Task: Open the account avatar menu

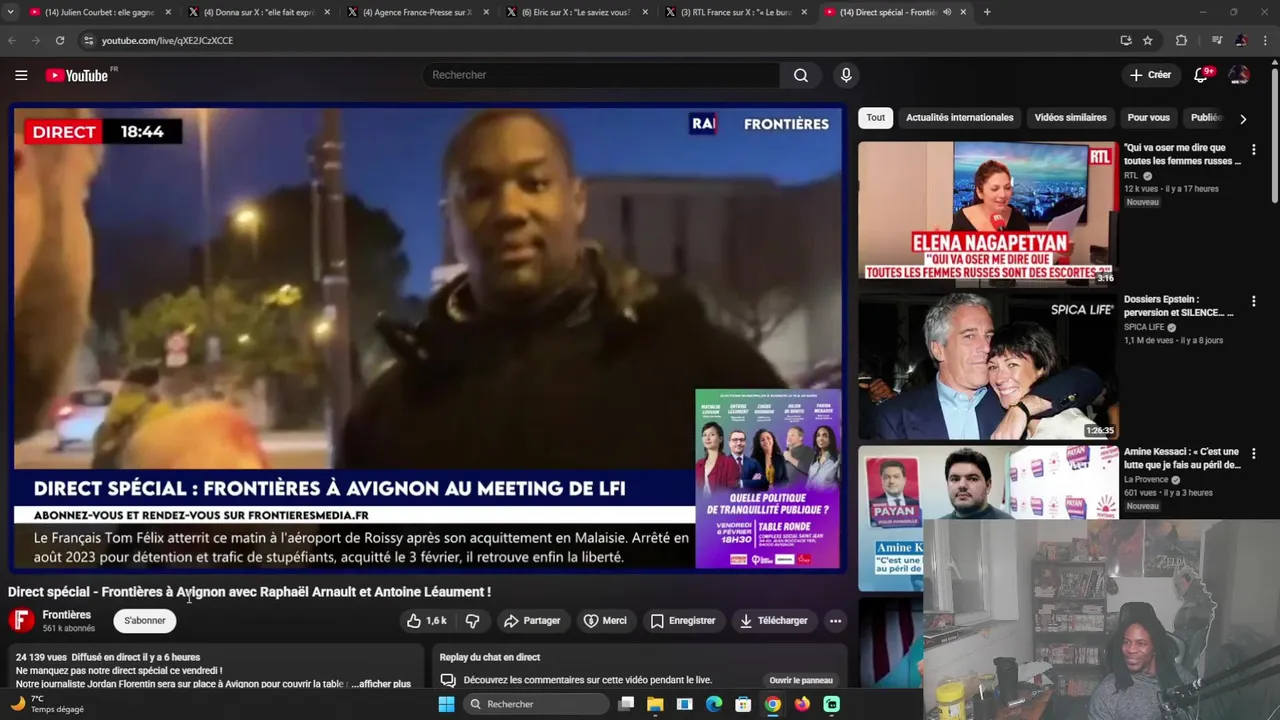Action: (x=1239, y=75)
